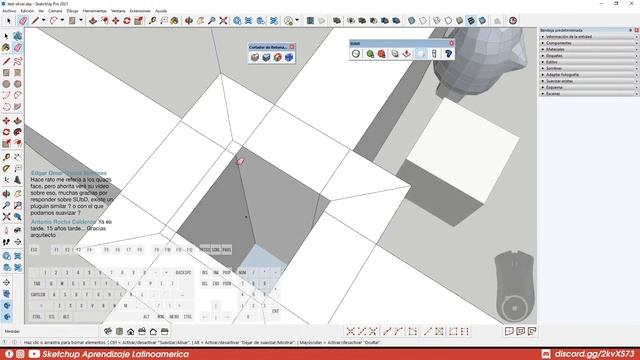Expand Etiquetas panel
Screen dimensions: 640x360
[x=589, y=56]
